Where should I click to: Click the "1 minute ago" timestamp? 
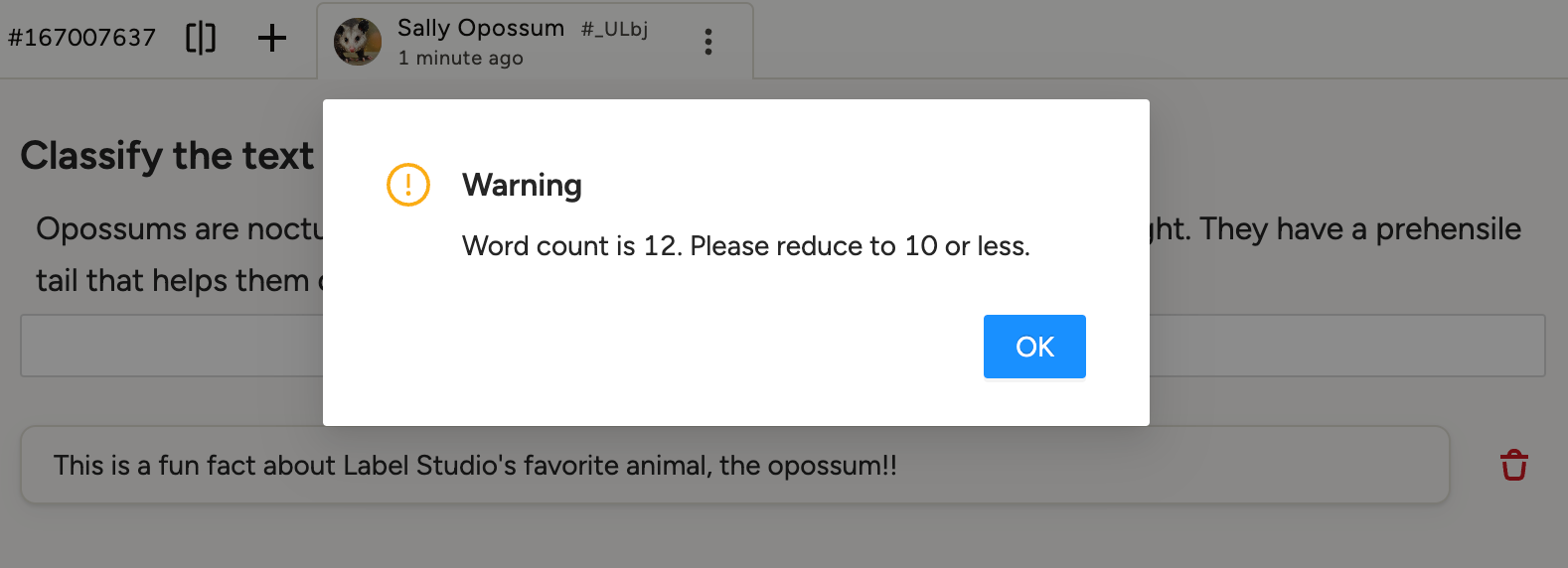tap(460, 59)
